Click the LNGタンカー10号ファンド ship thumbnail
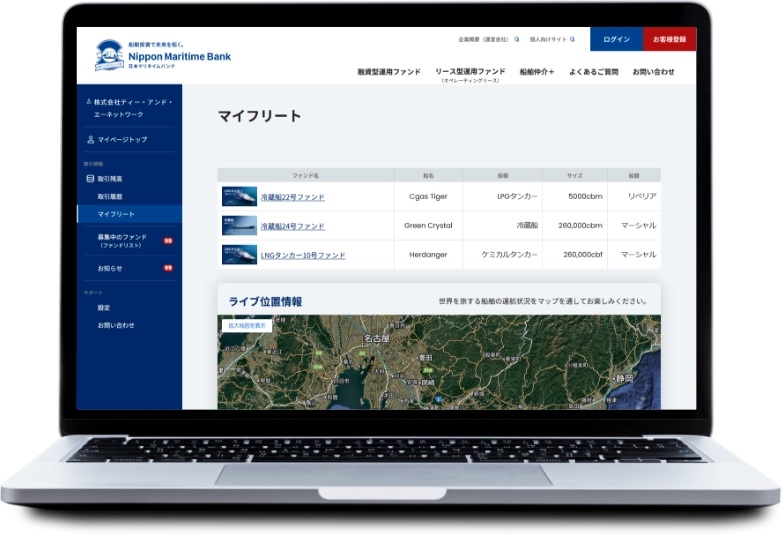The height and width of the screenshot is (537, 783). 239,255
